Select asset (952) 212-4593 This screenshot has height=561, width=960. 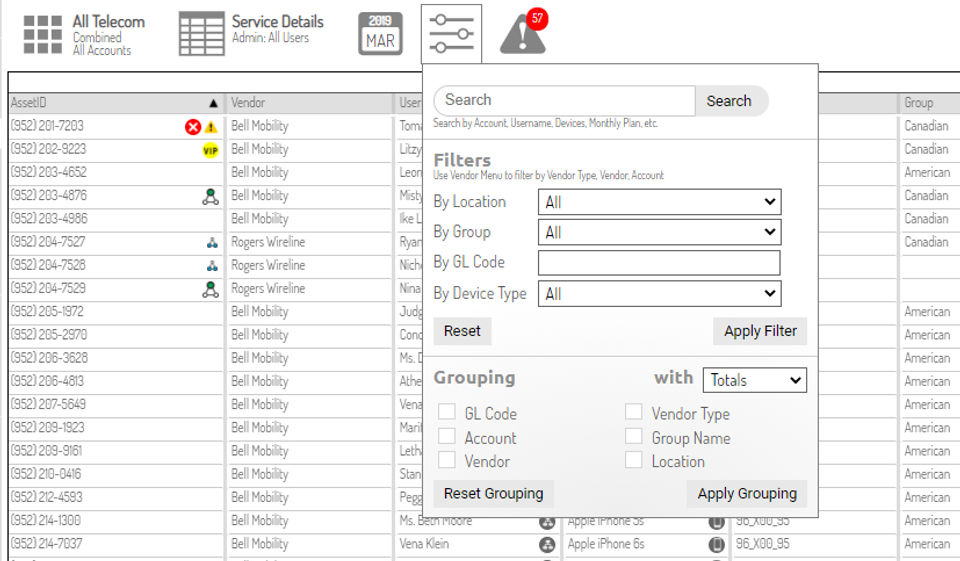coord(47,497)
